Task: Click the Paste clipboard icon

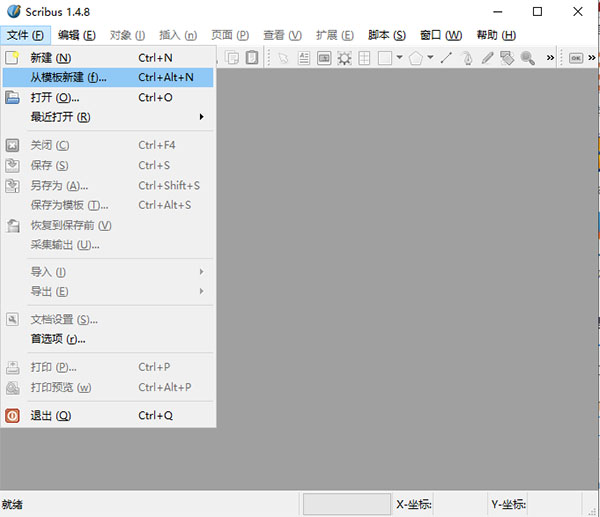Action: [x=252, y=58]
